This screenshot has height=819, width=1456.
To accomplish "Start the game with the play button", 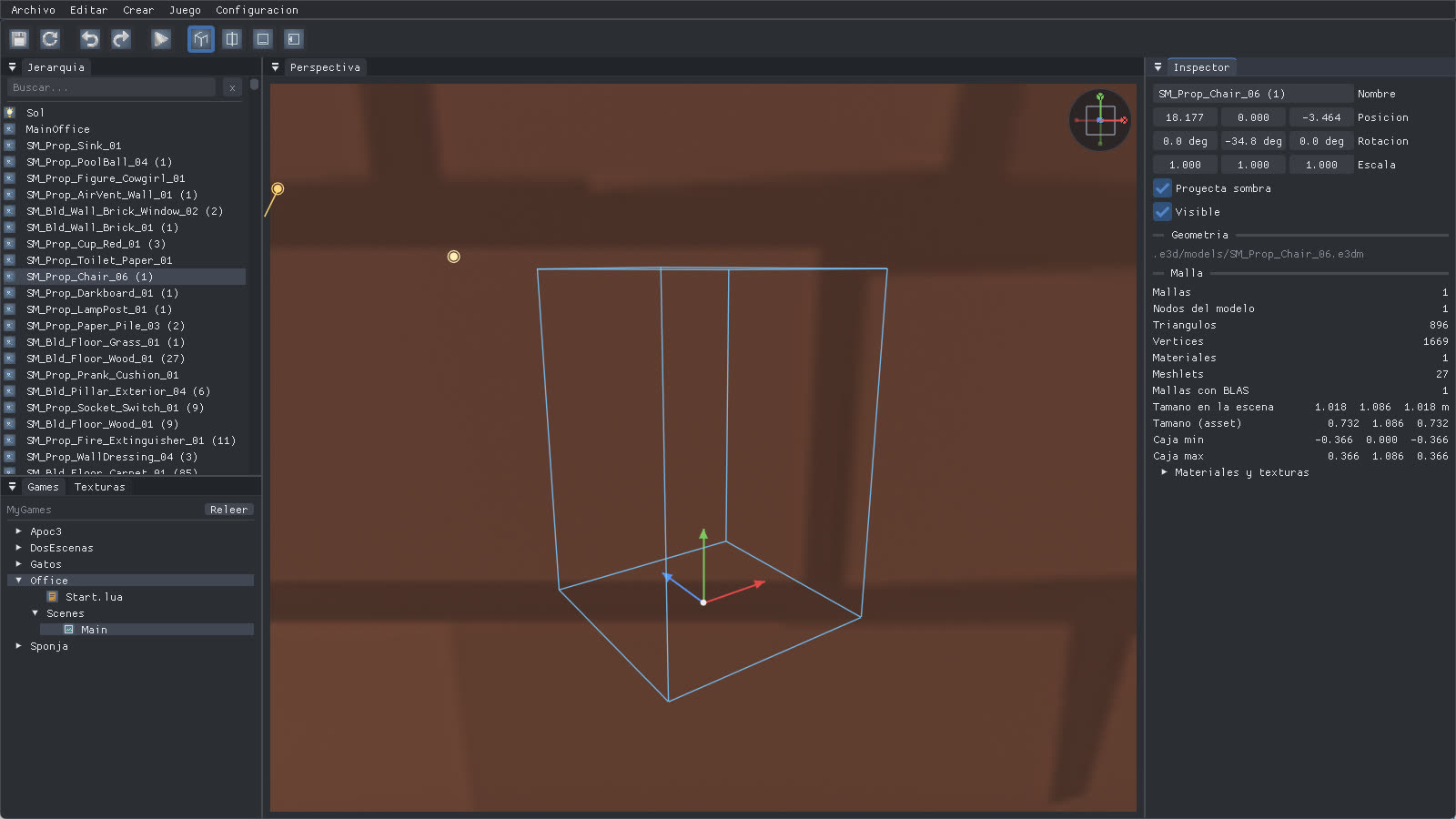I will click(161, 39).
